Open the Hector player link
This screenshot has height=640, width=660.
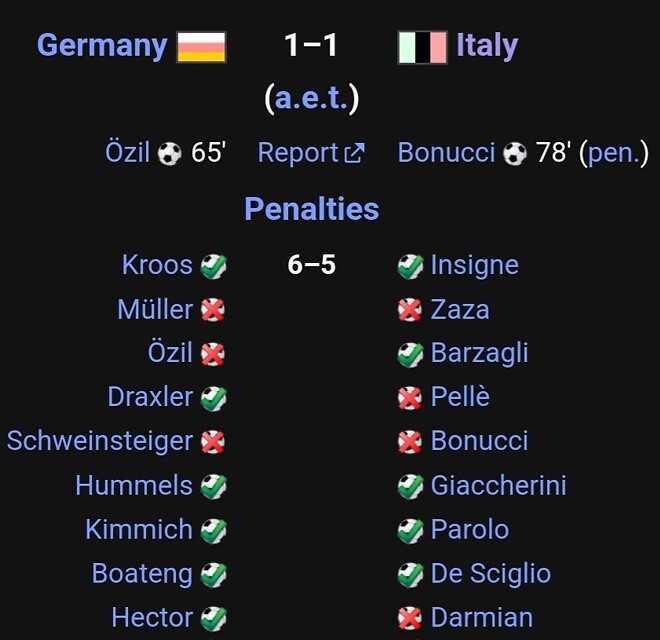point(152,618)
